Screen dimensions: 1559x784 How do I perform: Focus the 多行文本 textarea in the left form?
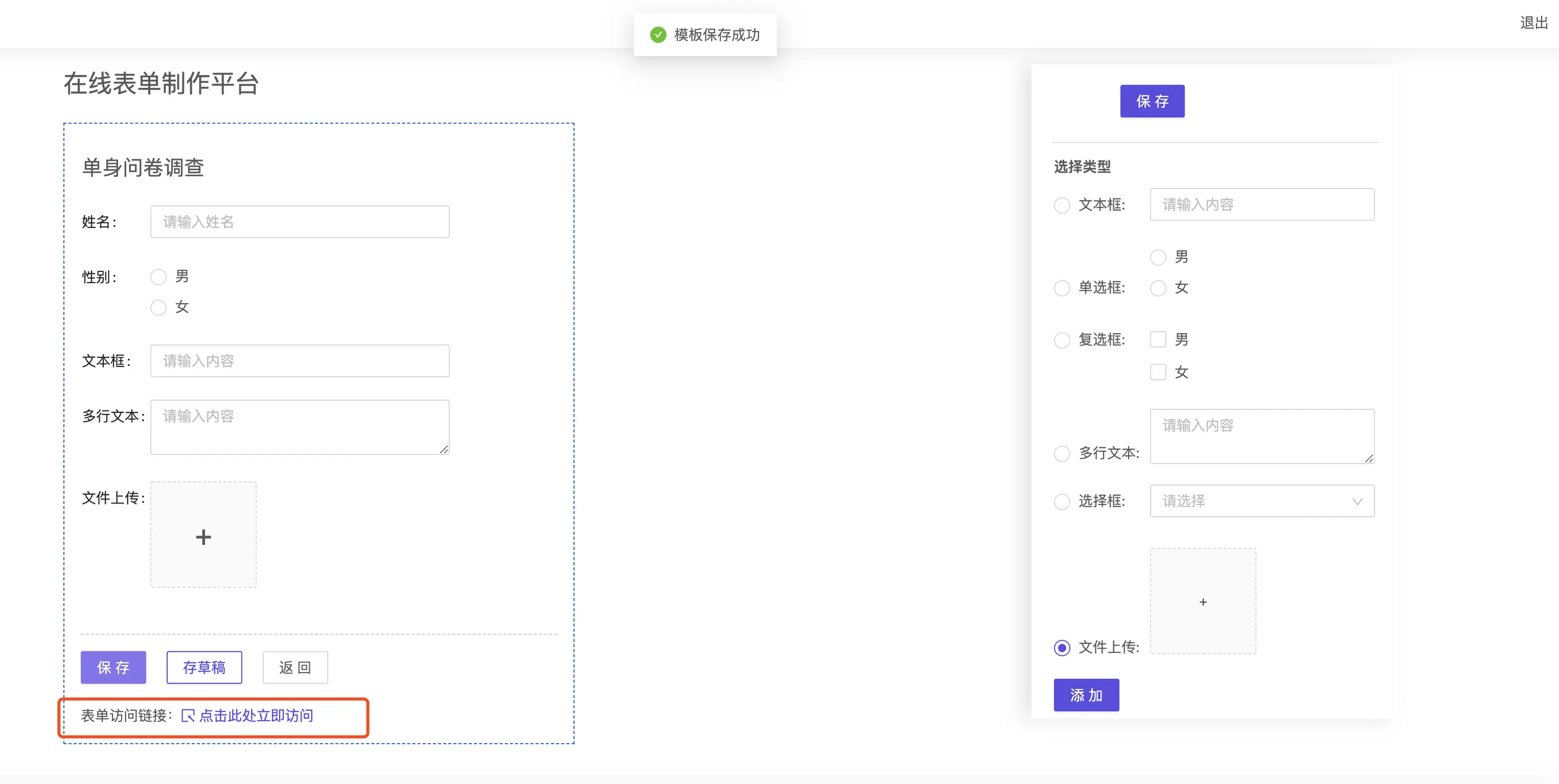pyautogui.click(x=300, y=427)
